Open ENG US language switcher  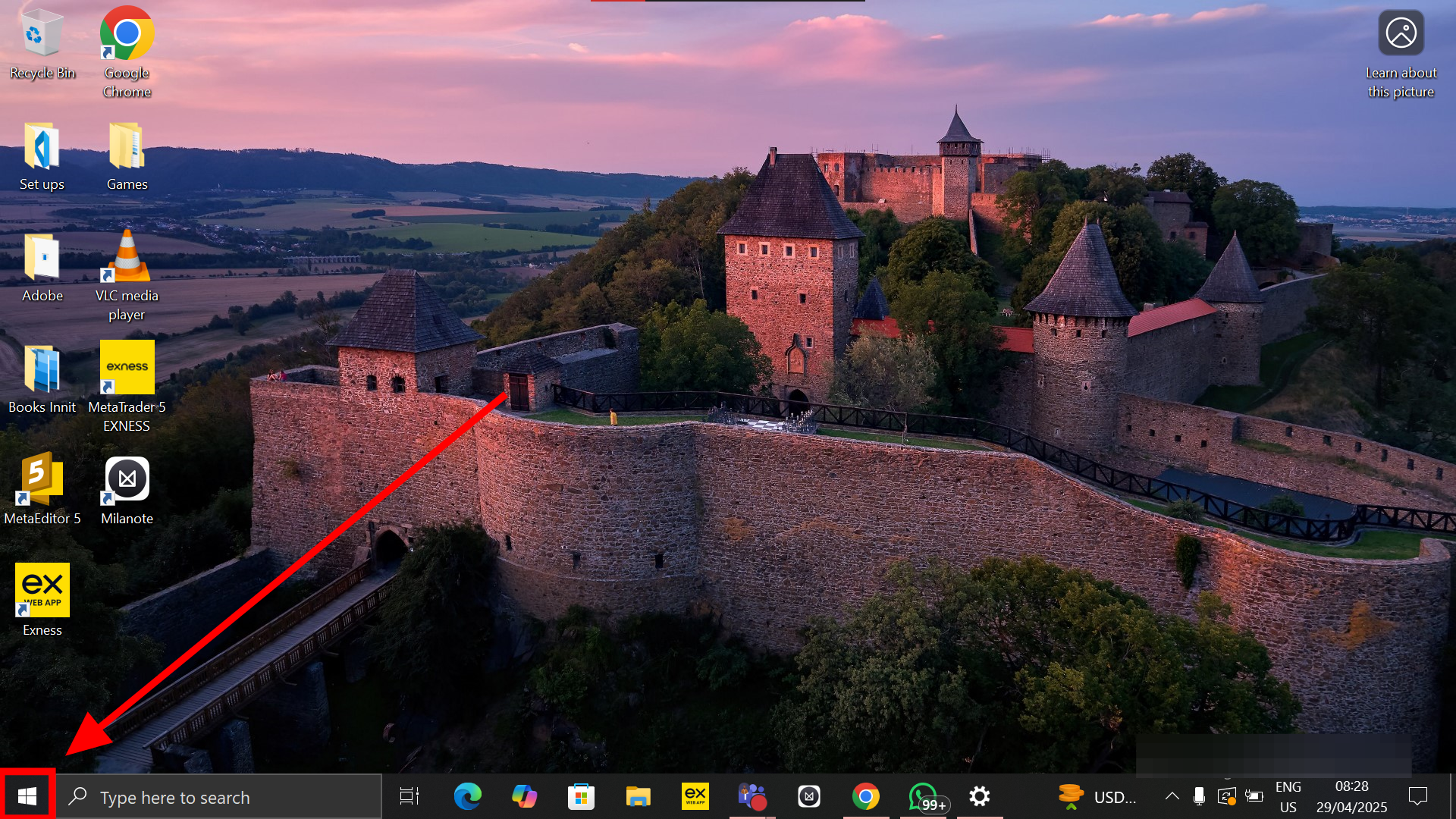1288,797
